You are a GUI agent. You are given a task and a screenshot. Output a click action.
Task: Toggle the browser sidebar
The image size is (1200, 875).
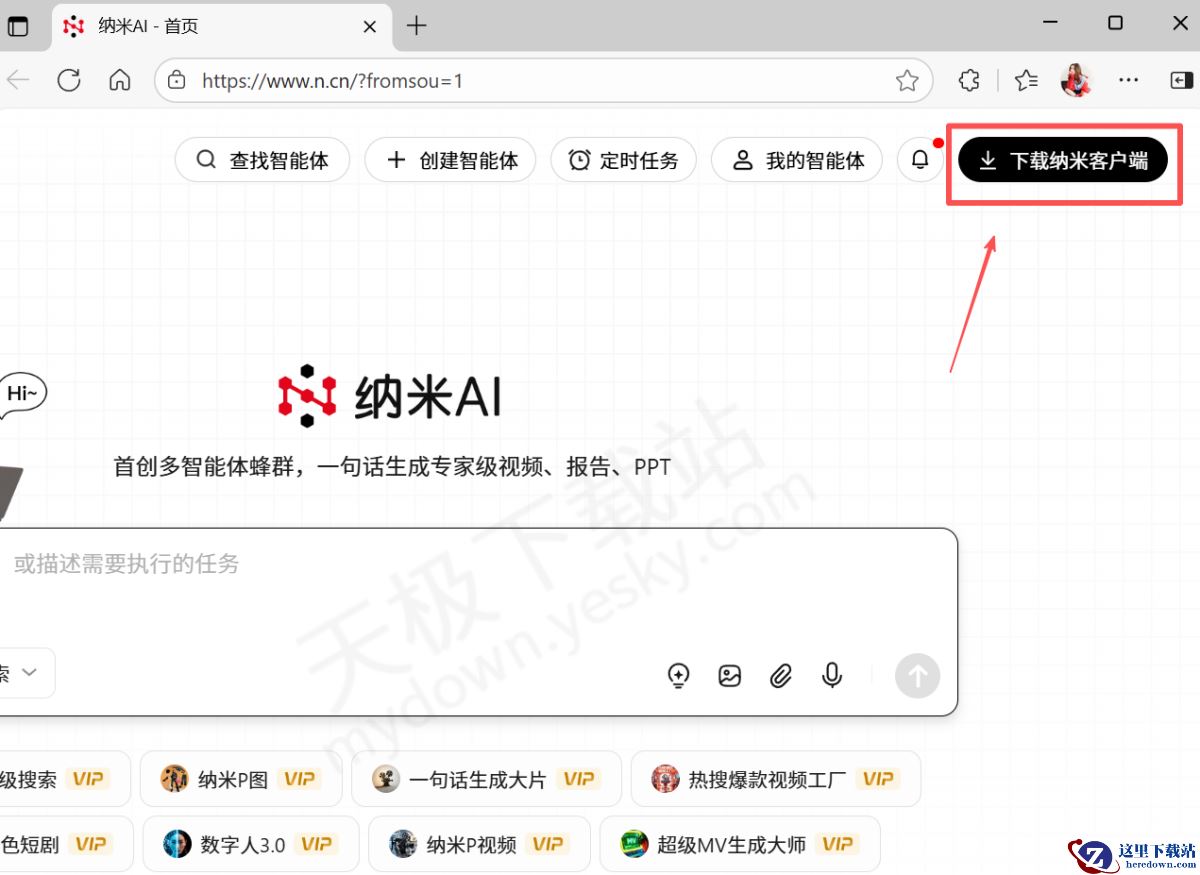(x=1182, y=80)
